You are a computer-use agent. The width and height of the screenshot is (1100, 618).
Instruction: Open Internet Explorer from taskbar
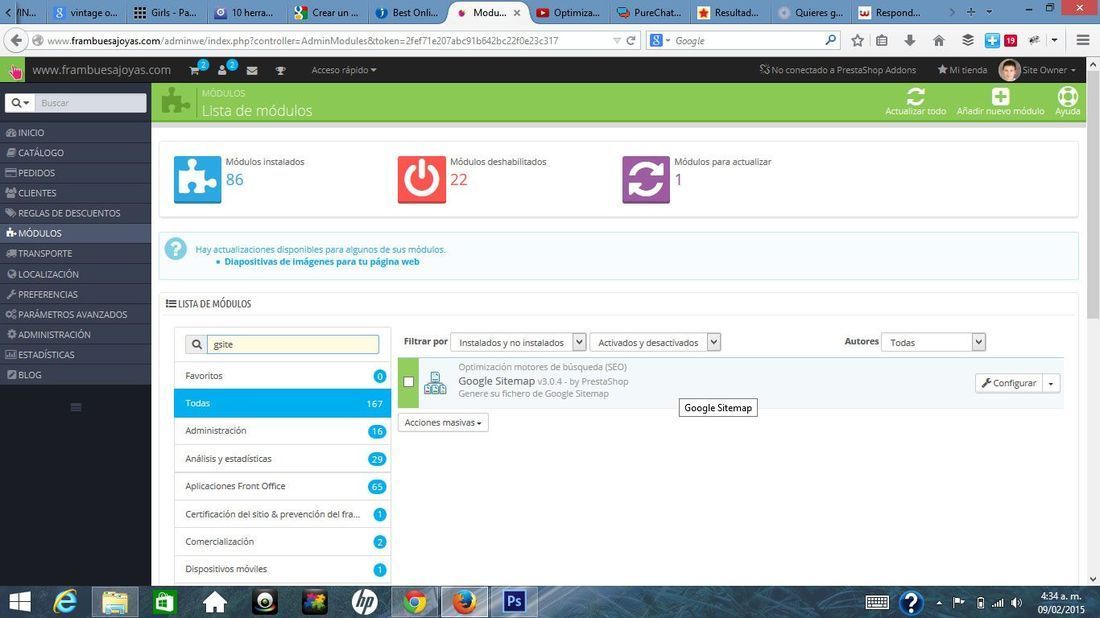(x=65, y=602)
